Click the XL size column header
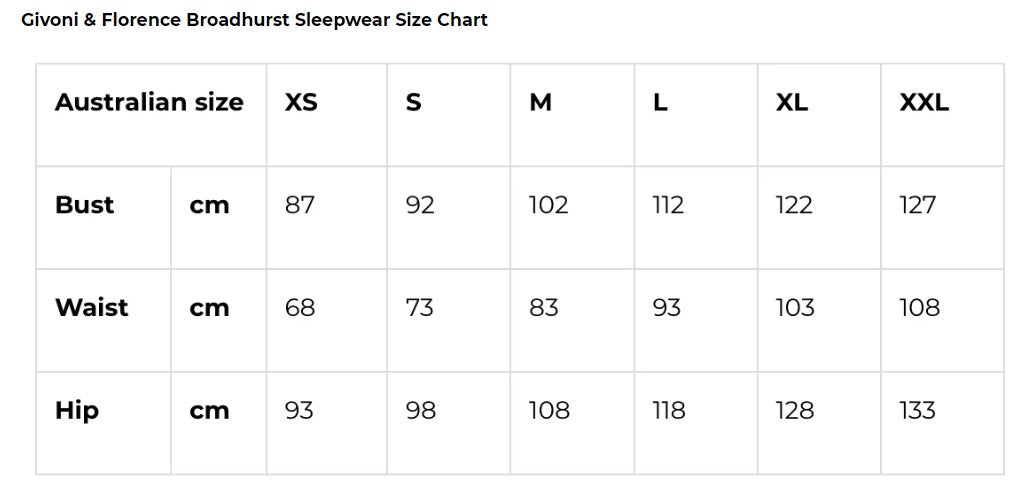Screen dimensions: 1030x493 [x=791, y=102]
